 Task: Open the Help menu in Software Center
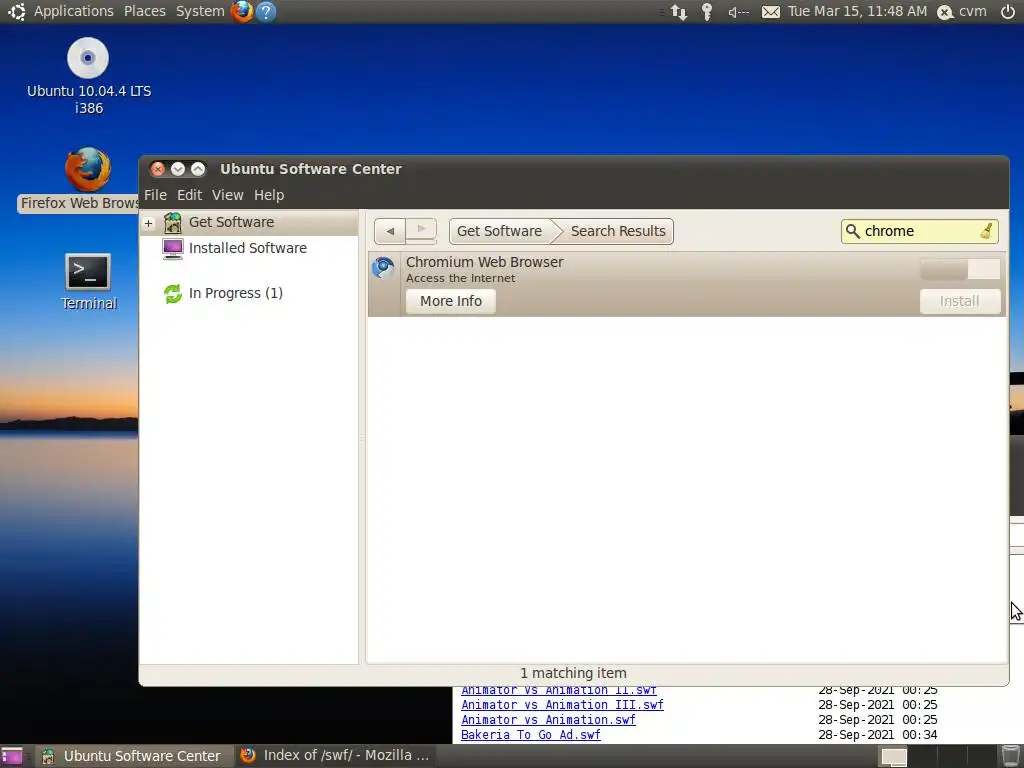(x=269, y=195)
